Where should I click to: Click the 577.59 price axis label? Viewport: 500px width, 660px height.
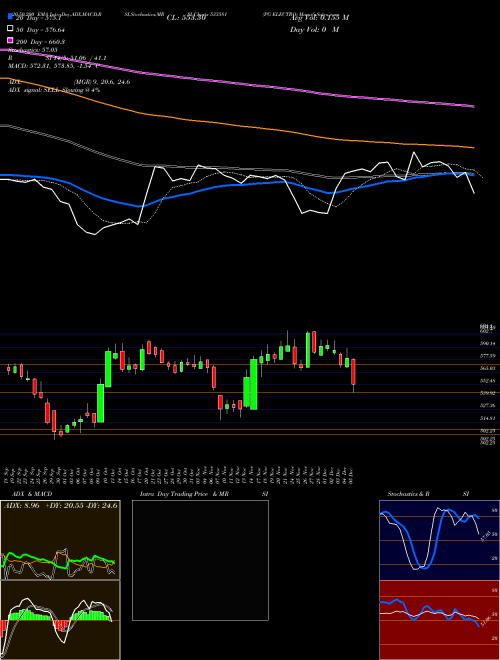(x=488, y=356)
